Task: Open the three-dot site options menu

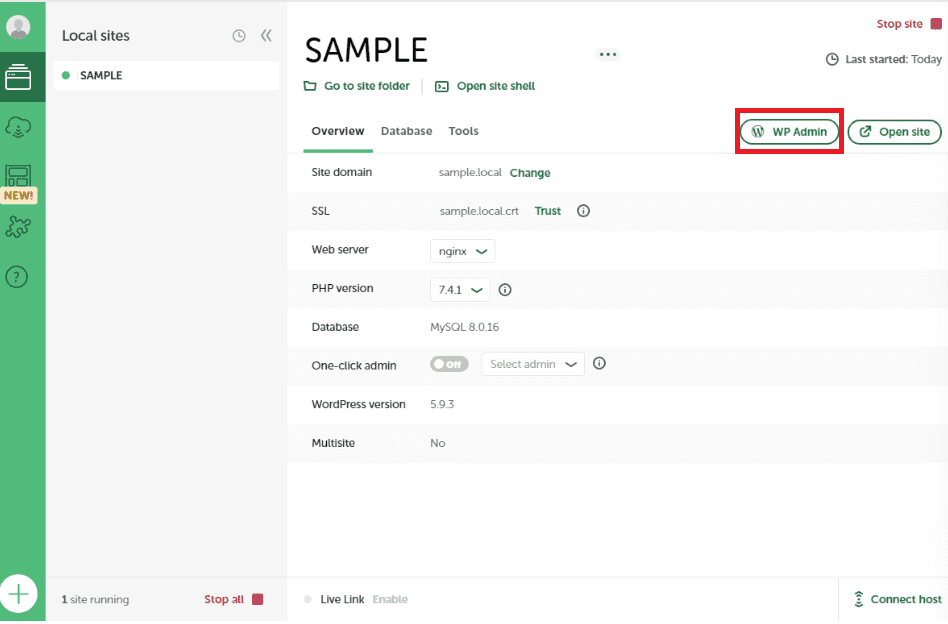Action: [x=608, y=54]
